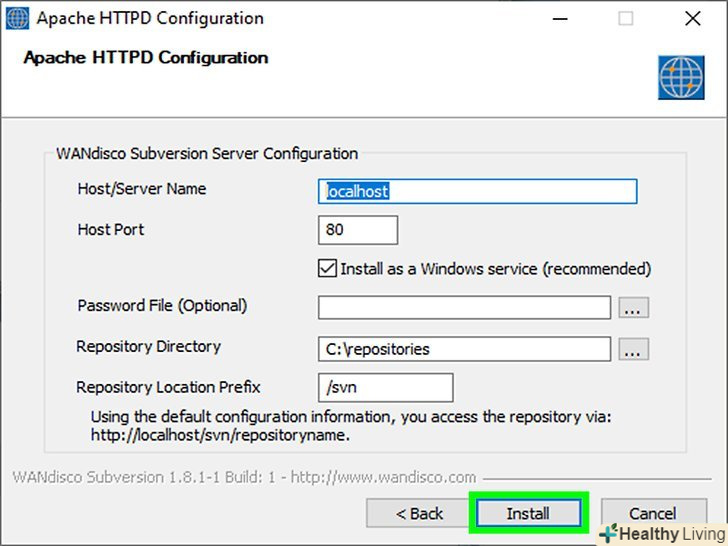
Task: Click the Host/Server Name field
Action: pos(477,191)
